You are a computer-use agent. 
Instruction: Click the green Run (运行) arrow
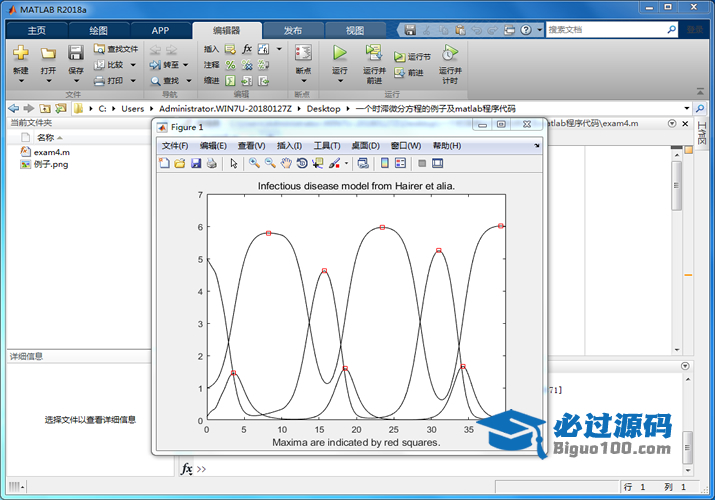[x=339, y=53]
